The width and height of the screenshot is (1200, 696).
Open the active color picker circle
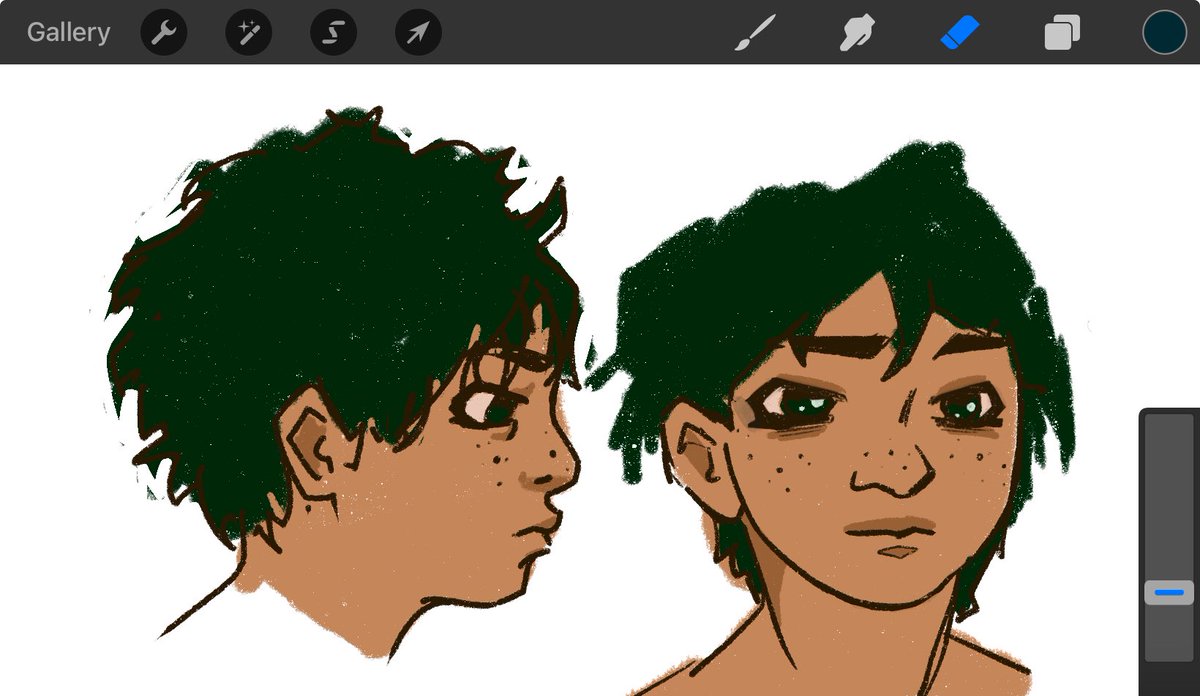click(x=1165, y=32)
